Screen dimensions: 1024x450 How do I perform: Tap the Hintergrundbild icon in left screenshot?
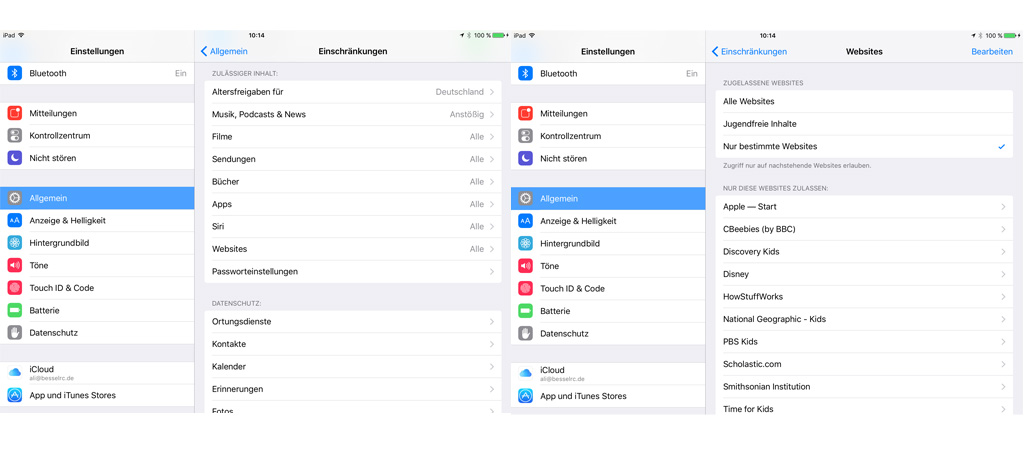pos(14,243)
